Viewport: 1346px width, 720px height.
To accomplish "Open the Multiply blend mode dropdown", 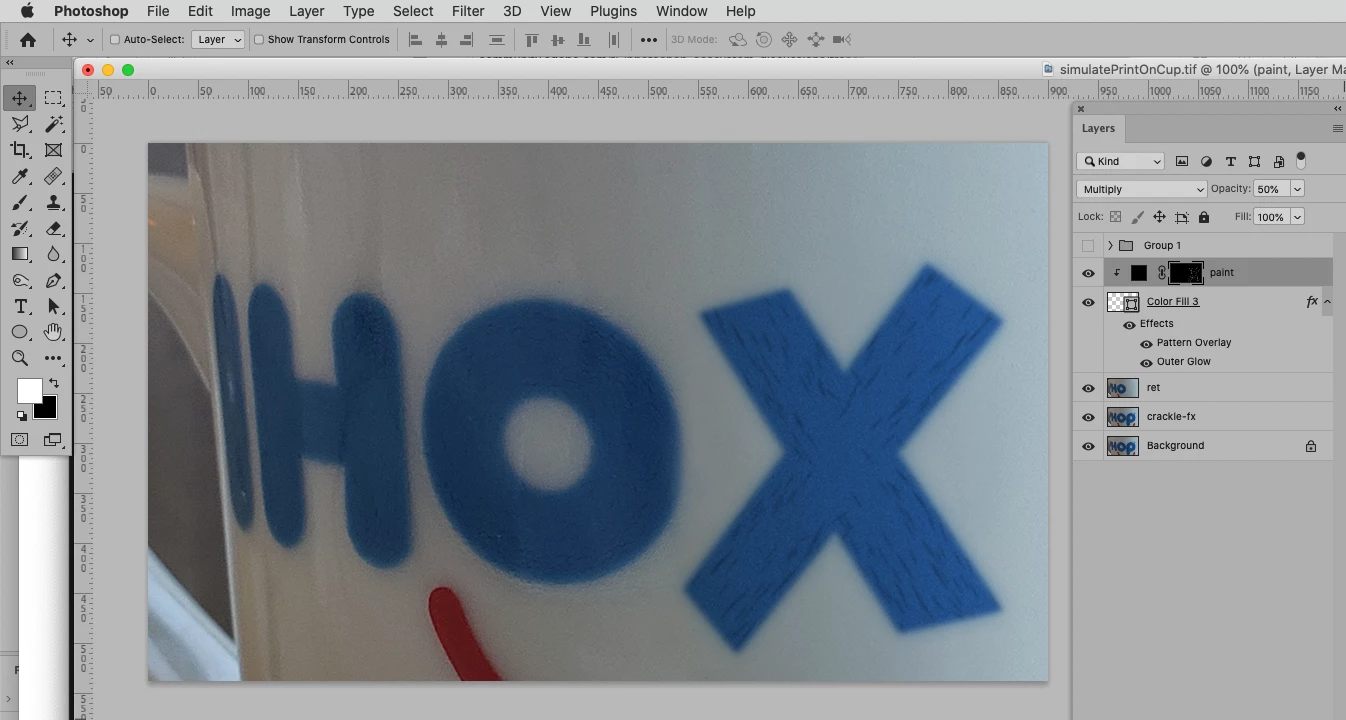I will (x=1141, y=189).
